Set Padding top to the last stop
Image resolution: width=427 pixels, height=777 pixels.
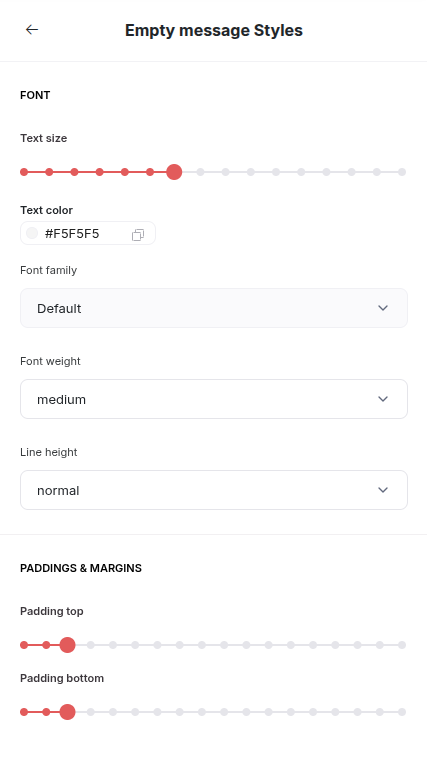[x=402, y=645]
